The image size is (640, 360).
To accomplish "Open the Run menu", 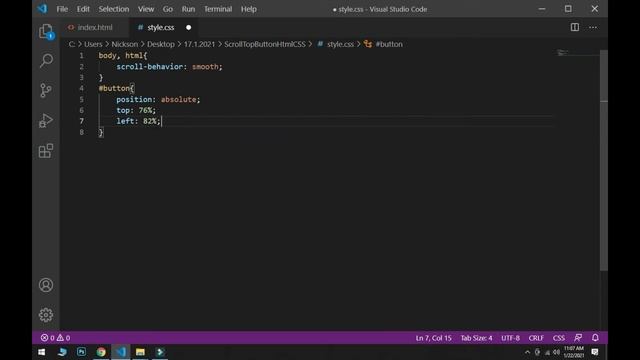I will click(x=188, y=9).
